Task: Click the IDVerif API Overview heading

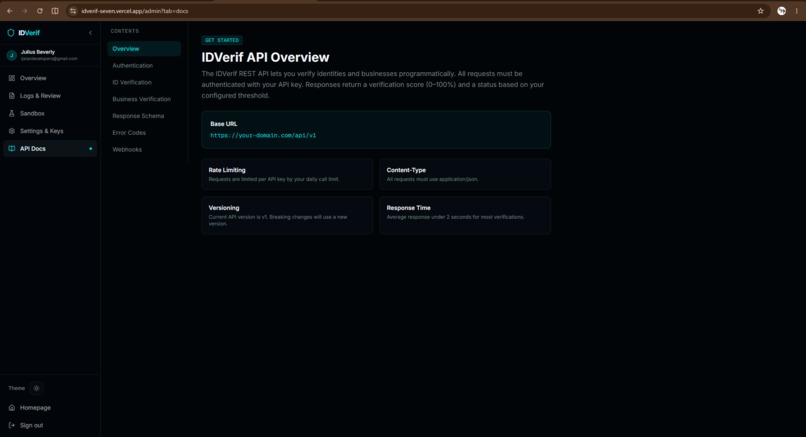Action: [265, 58]
